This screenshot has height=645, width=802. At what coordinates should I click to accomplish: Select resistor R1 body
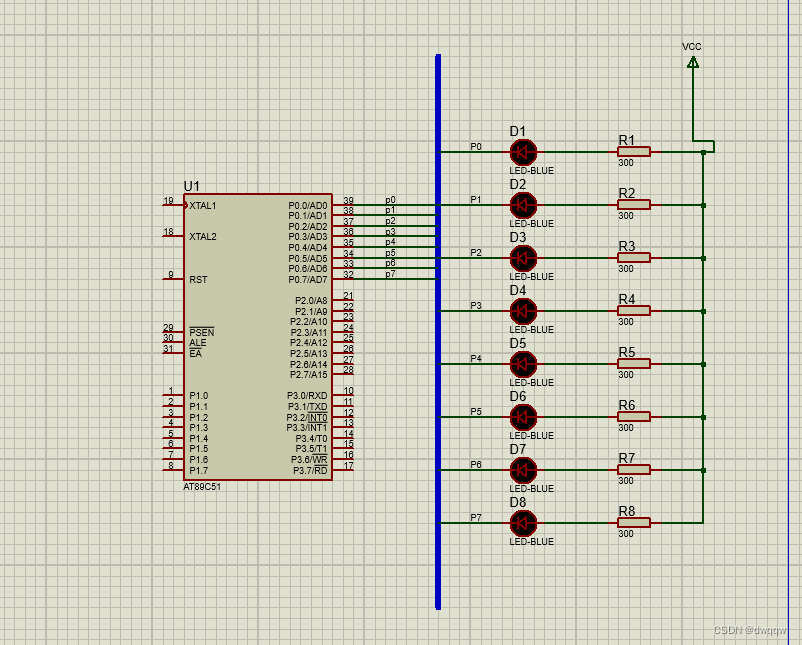(634, 151)
